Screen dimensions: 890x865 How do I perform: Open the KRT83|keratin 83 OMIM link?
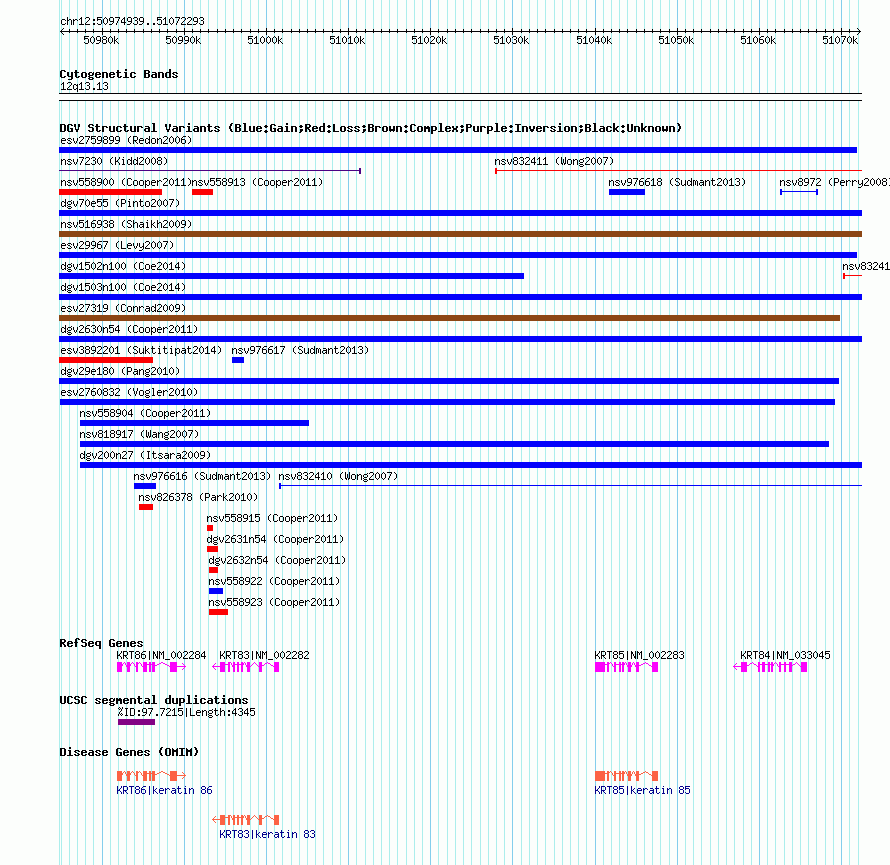point(267,834)
